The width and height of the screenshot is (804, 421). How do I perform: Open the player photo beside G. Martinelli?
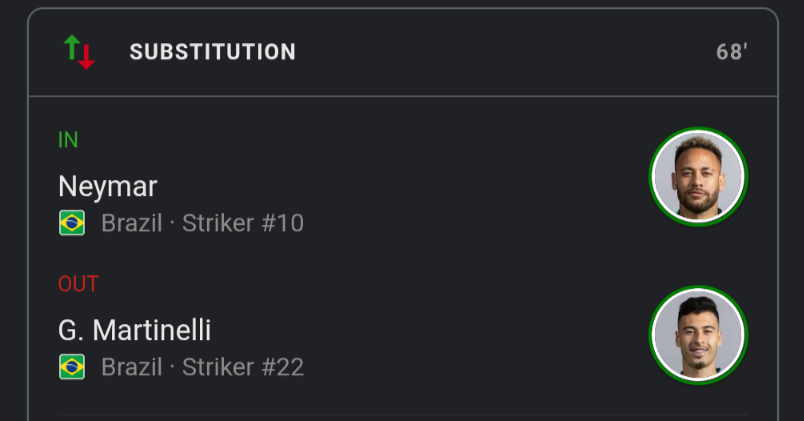(698, 335)
